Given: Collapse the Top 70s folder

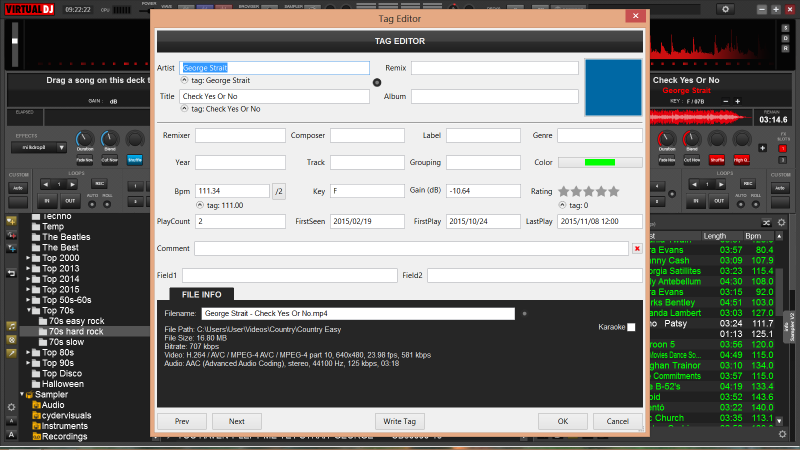Looking at the screenshot, I should 27,310.
